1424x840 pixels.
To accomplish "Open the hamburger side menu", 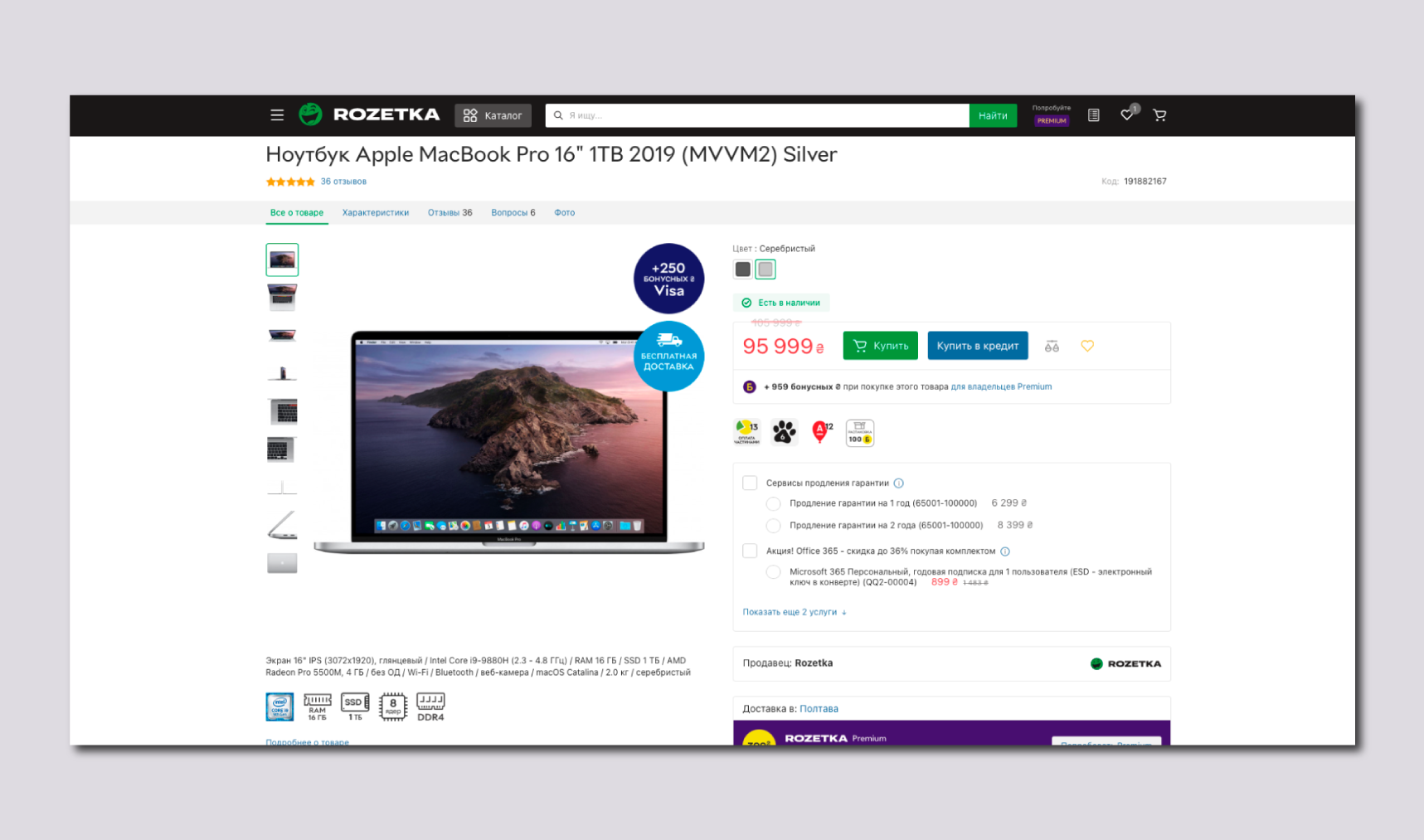I will coord(277,115).
